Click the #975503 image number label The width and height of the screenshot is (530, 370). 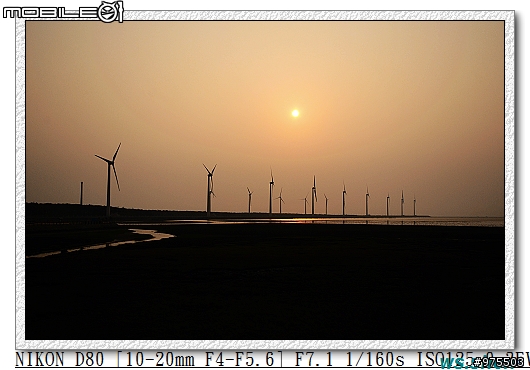coord(498,363)
